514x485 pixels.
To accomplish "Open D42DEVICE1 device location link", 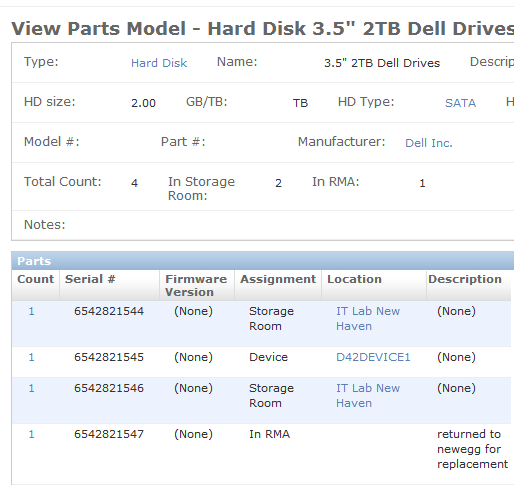I will coord(373,357).
